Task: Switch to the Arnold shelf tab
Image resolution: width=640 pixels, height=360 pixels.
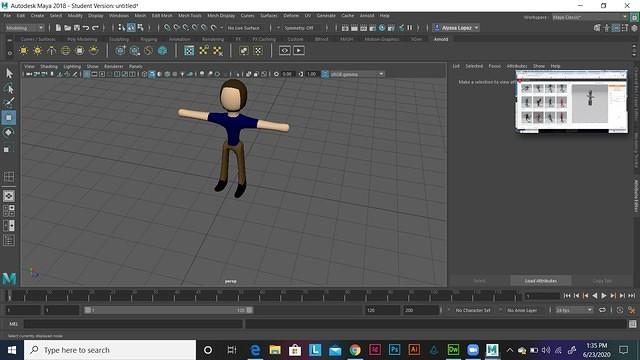Action: pyautogui.click(x=440, y=39)
